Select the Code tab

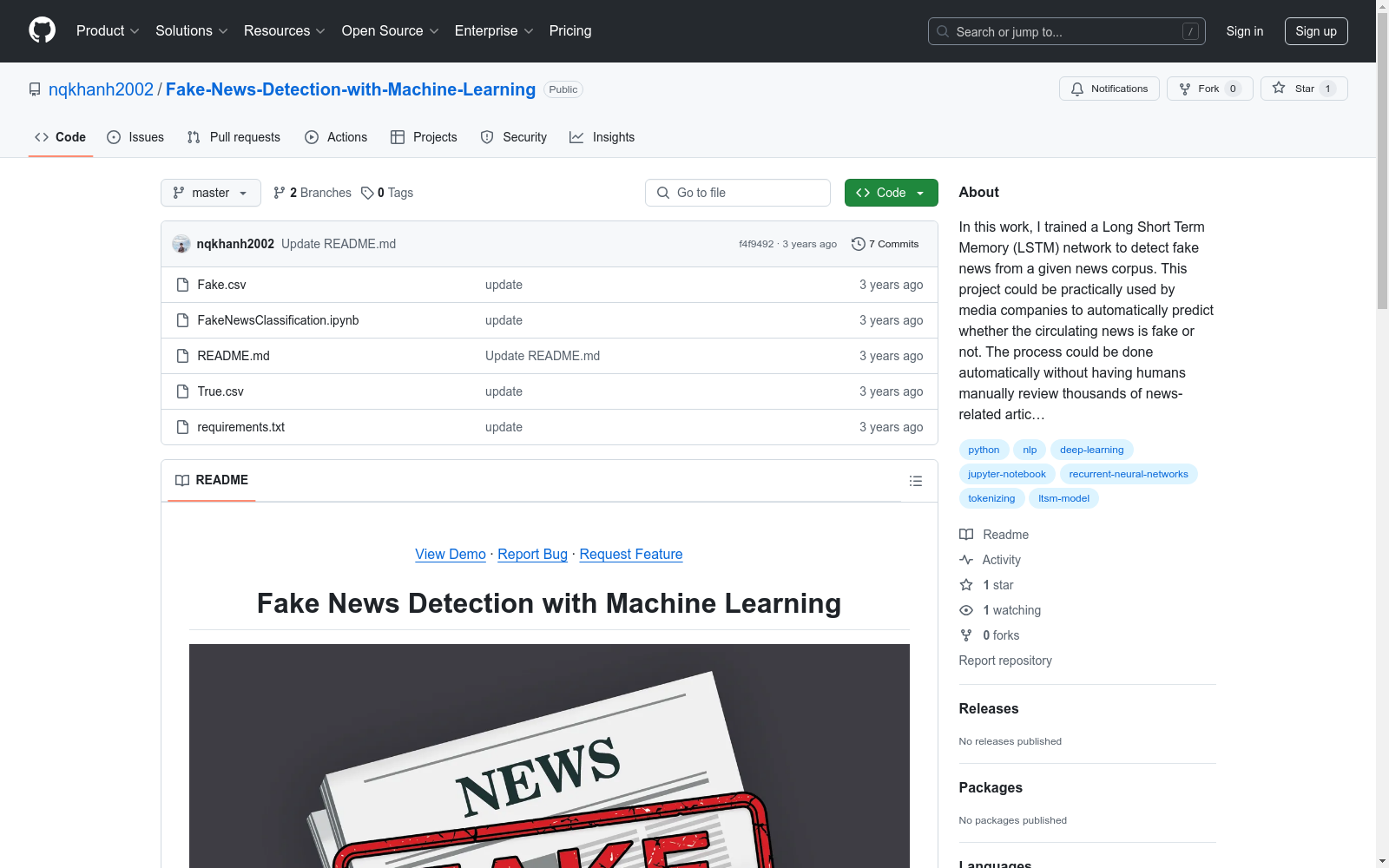61,137
